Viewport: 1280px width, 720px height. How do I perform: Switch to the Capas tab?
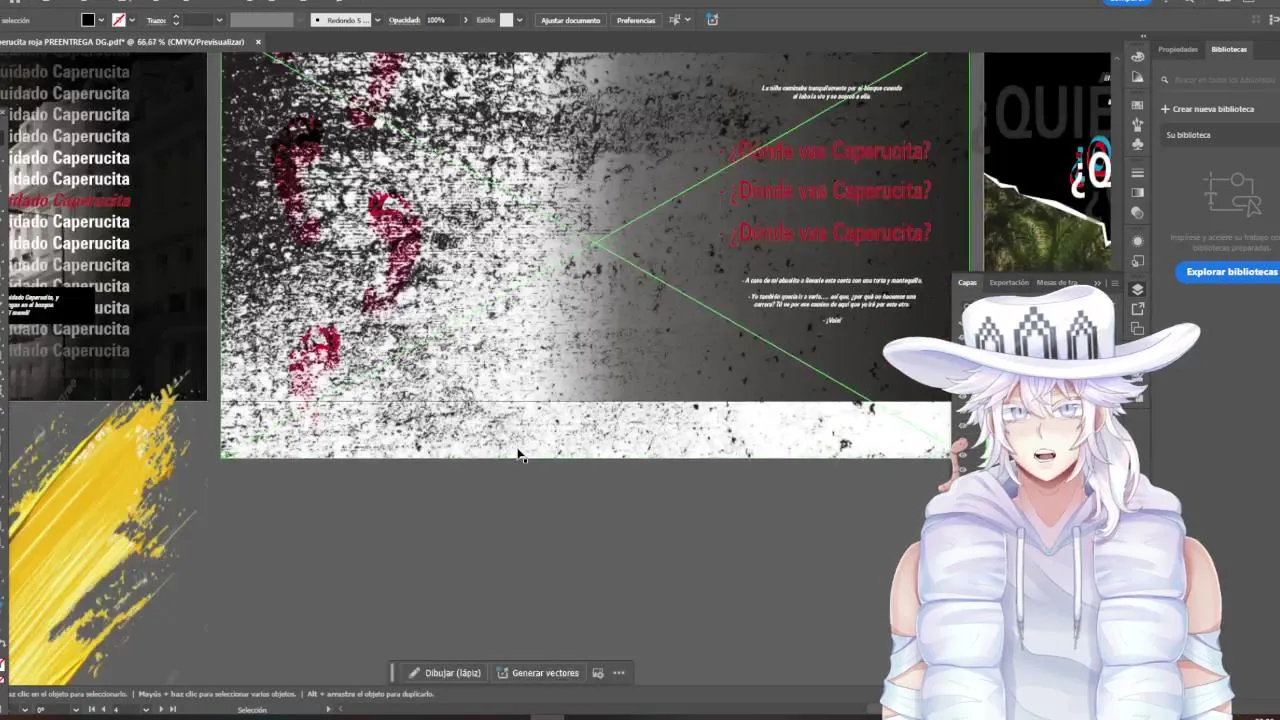point(967,283)
